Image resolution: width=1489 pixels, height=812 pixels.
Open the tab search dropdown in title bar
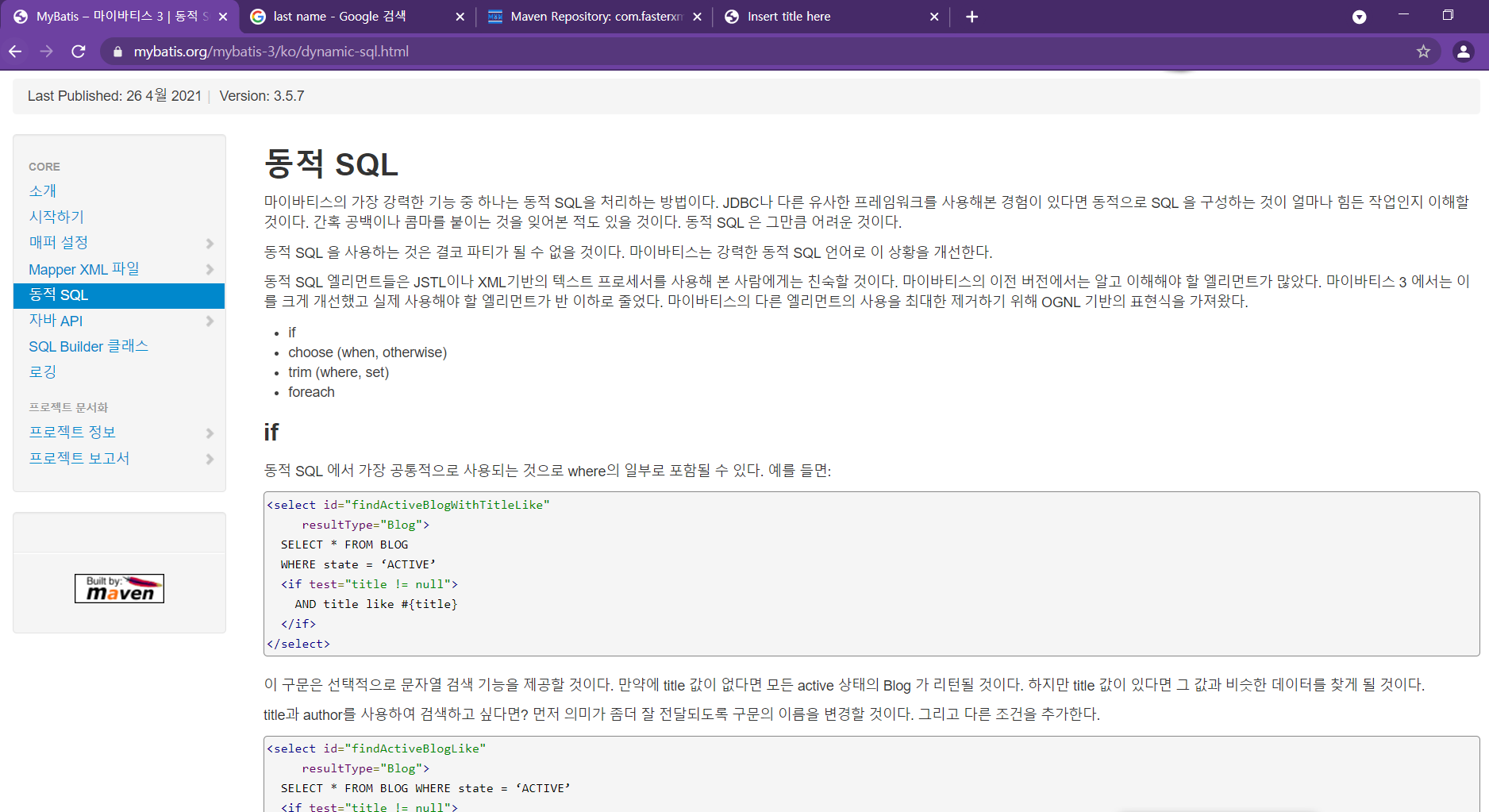pos(1359,17)
